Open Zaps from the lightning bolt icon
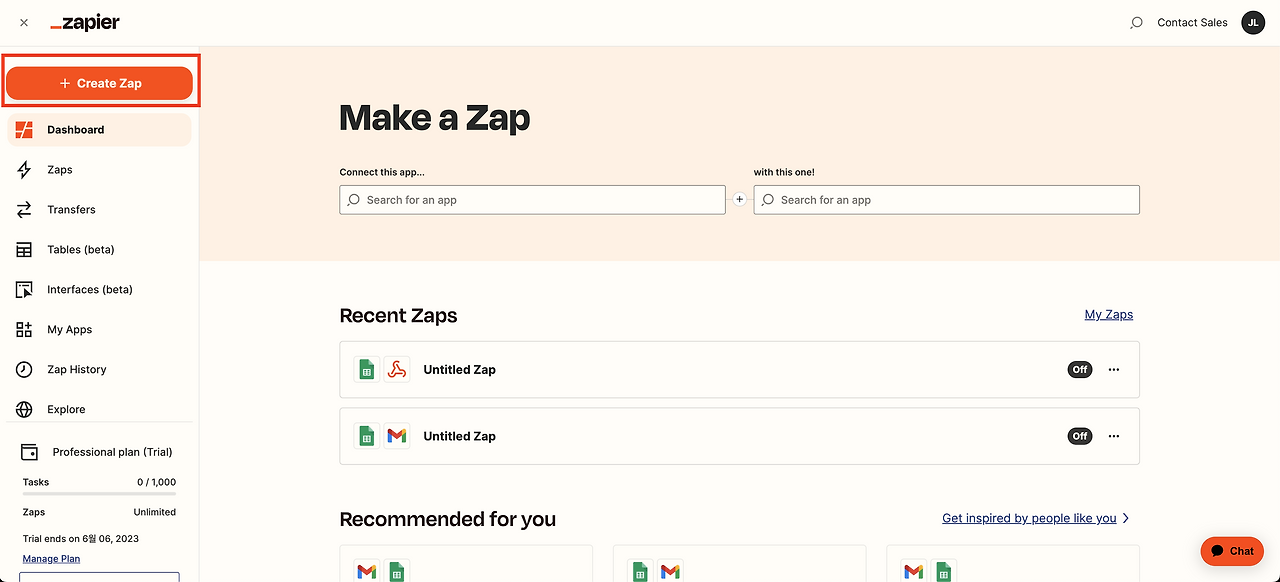This screenshot has height=582, width=1280. pyautogui.click(x=25, y=170)
